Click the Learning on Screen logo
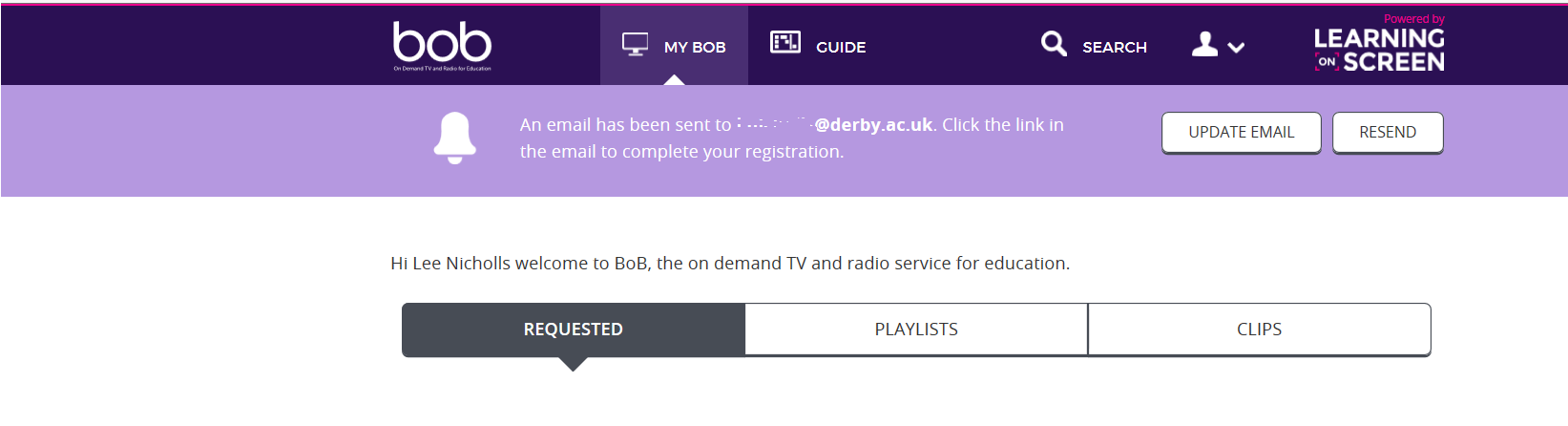The image size is (1568, 426). [x=1379, y=50]
